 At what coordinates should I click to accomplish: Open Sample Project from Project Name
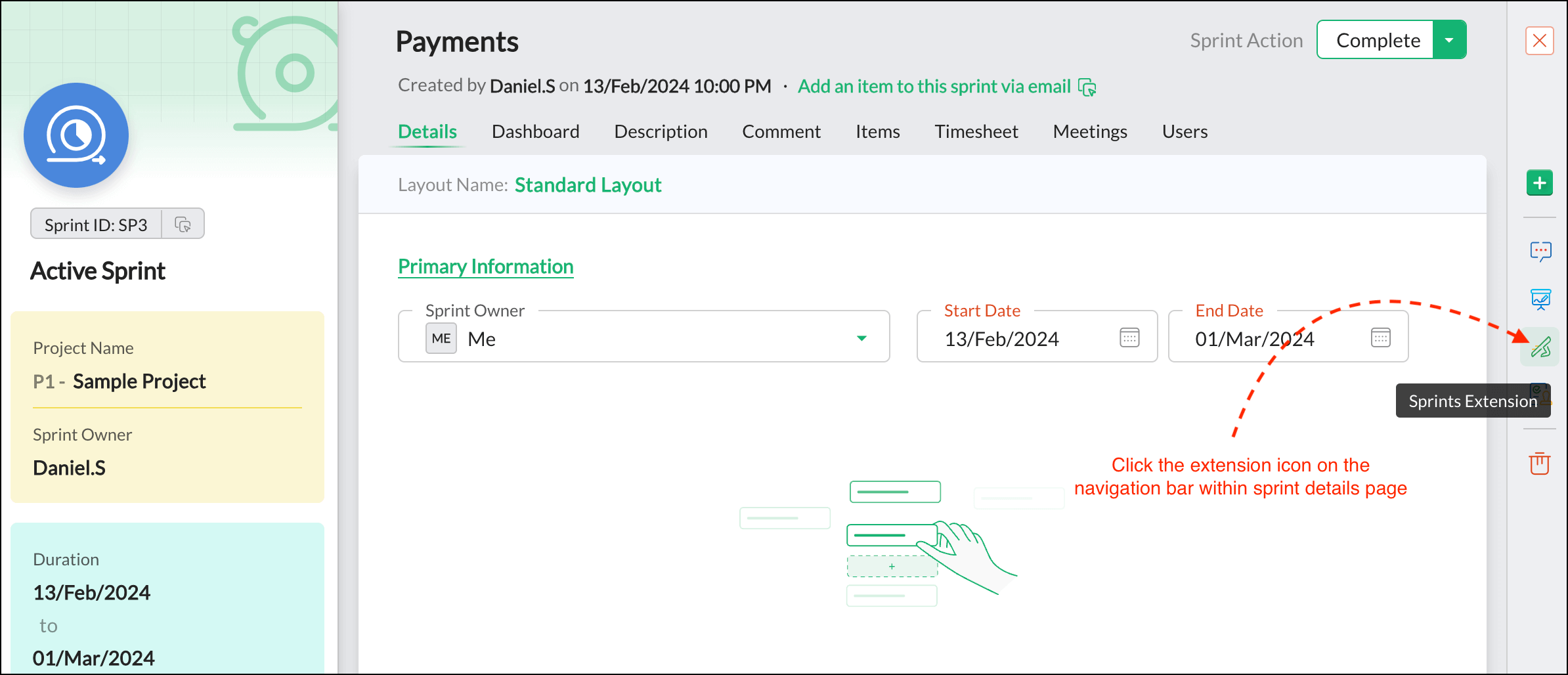[x=139, y=381]
